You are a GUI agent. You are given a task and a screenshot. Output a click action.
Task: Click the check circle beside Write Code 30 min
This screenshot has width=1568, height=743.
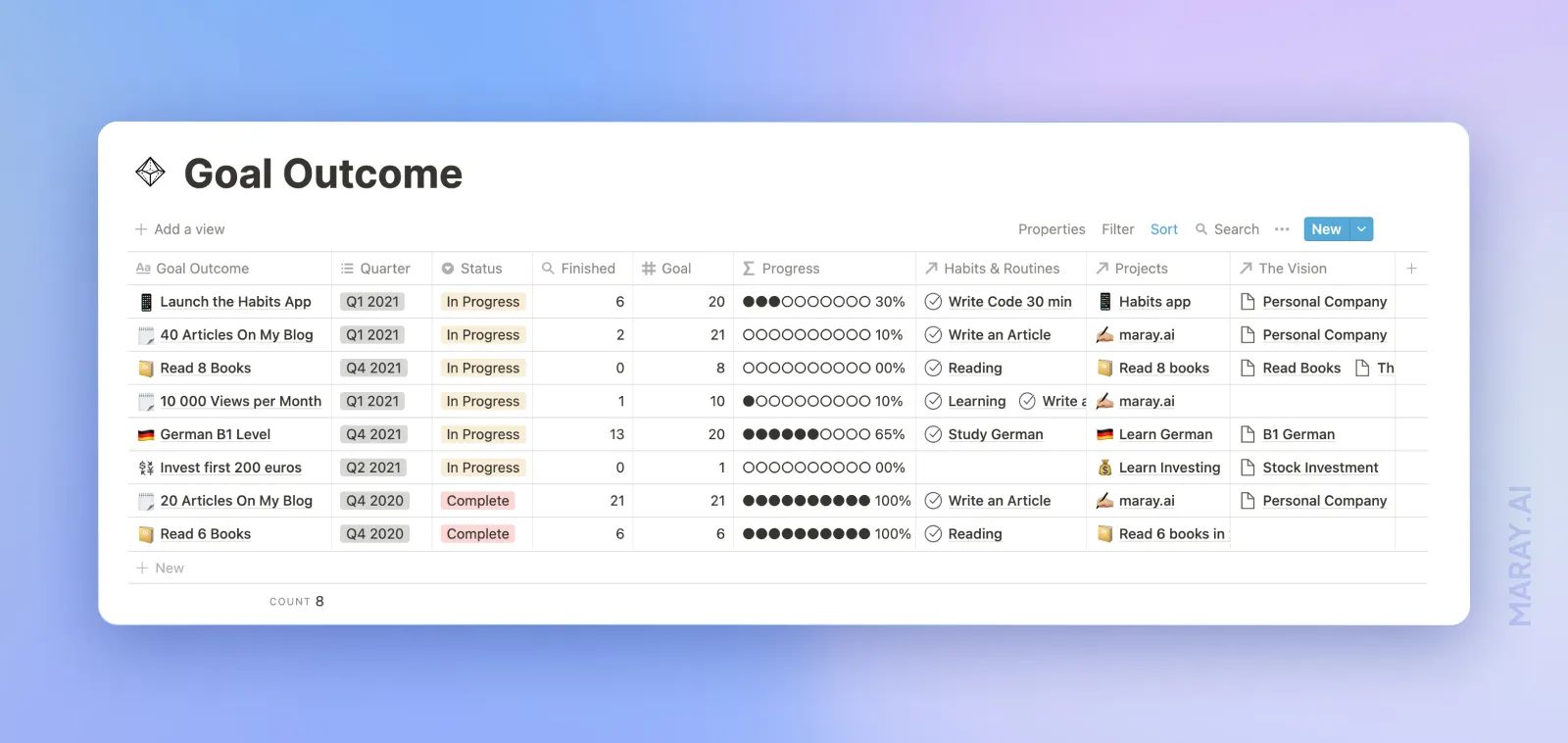pyautogui.click(x=933, y=302)
